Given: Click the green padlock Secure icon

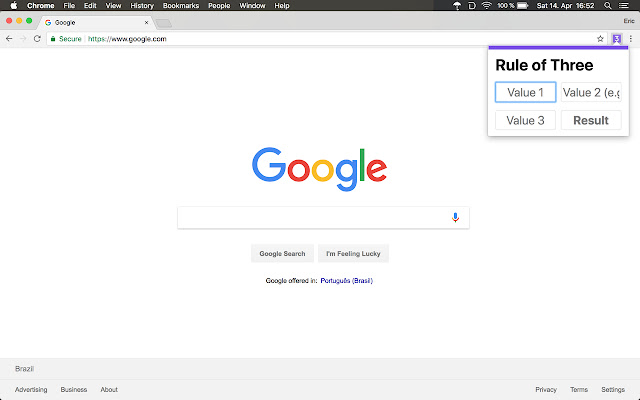Looking at the screenshot, I should point(53,39).
